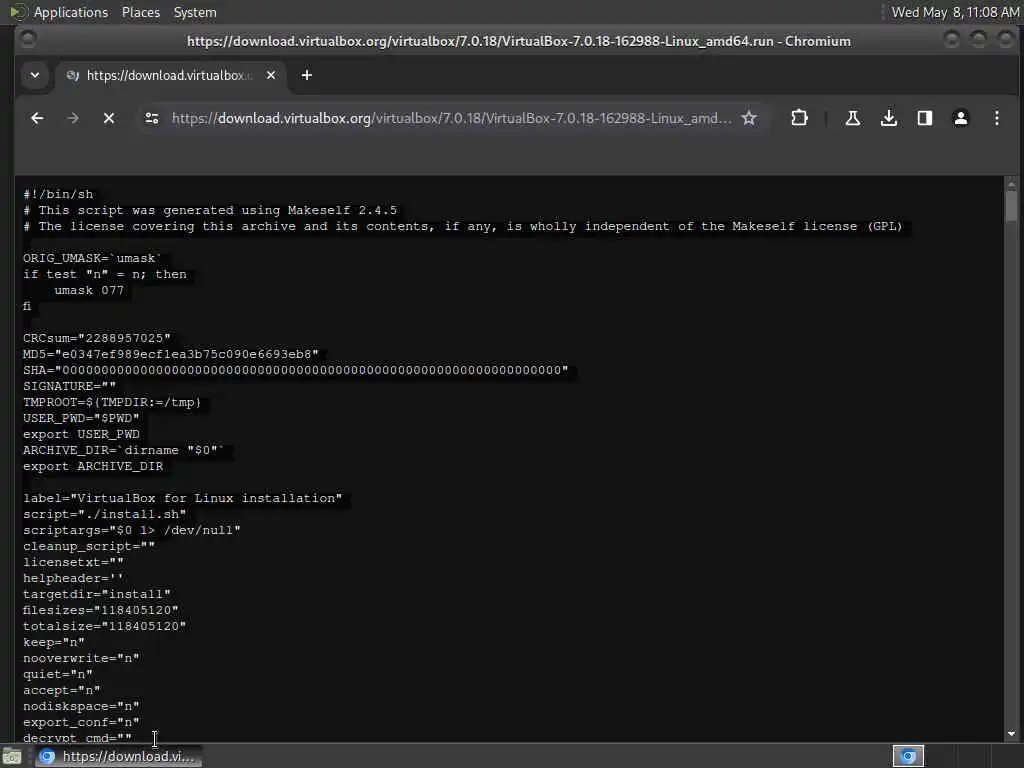Stop loading the page
Image resolution: width=1024 pixels, height=768 pixels.
109,118
